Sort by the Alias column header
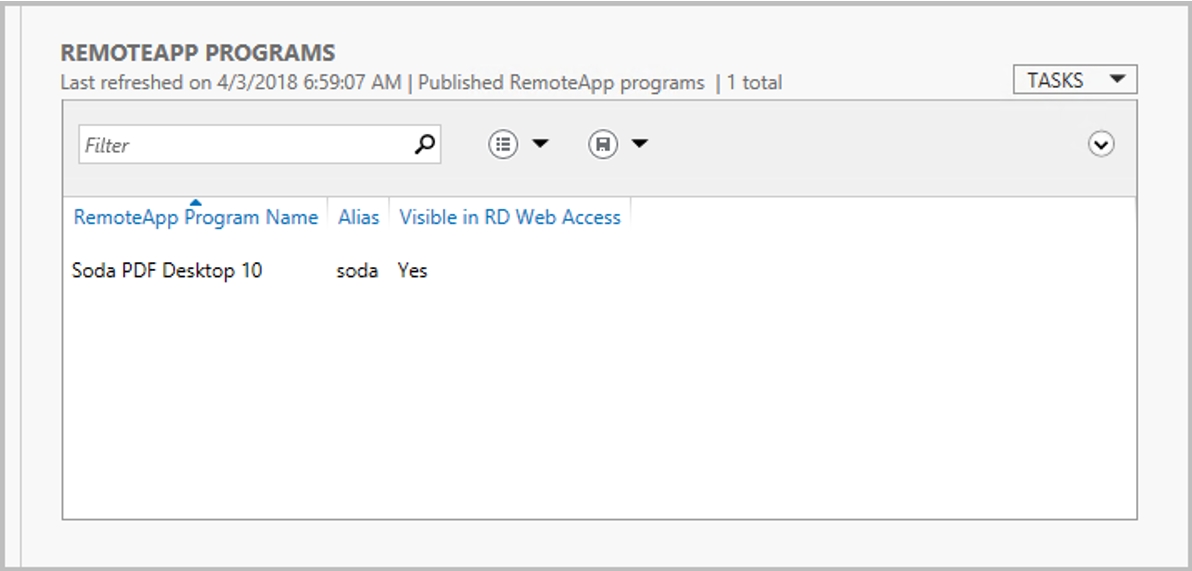Viewport: 1192px width, 571px height. [x=359, y=217]
